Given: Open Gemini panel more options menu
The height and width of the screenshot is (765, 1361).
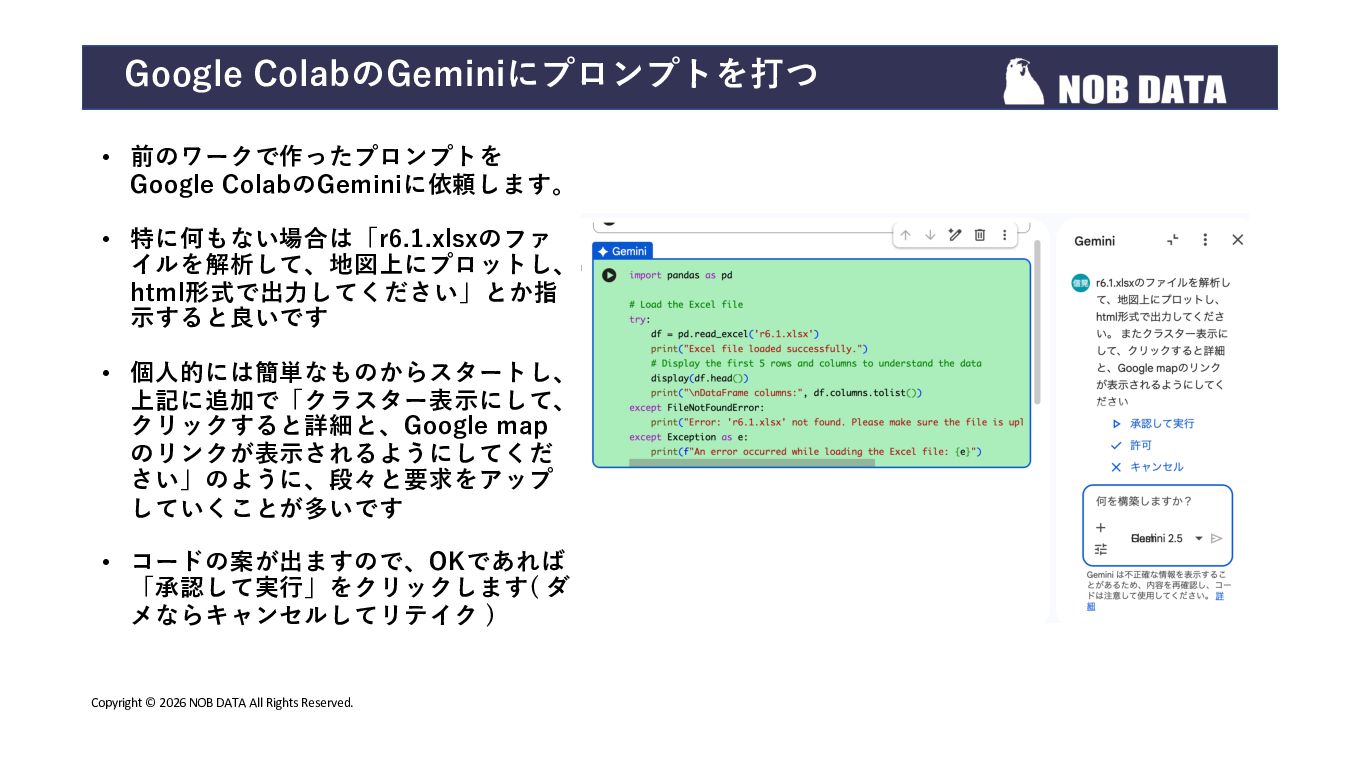Looking at the screenshot, I should (x=1205, y=240).
